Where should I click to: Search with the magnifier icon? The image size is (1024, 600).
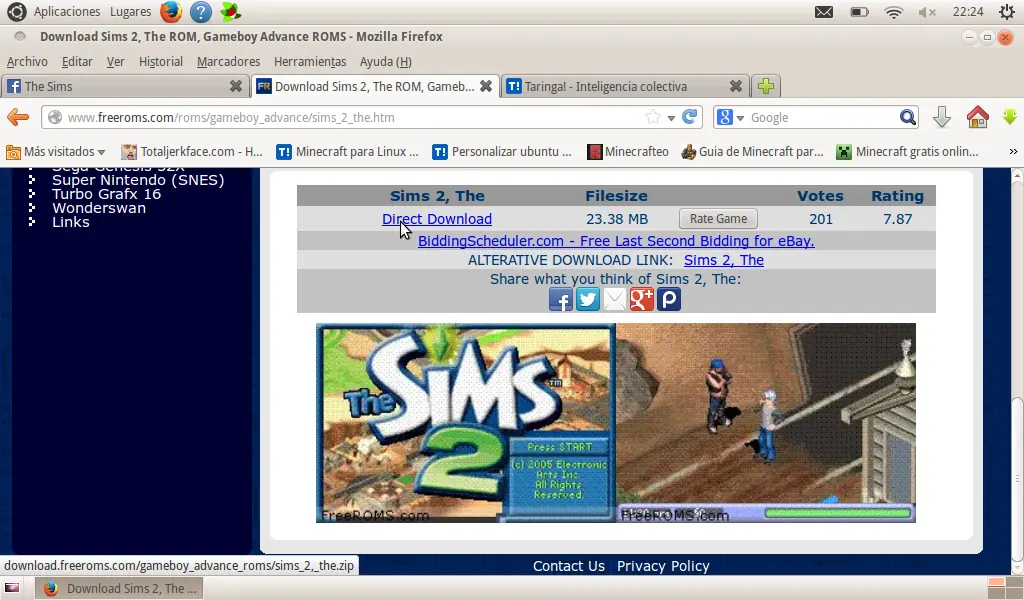pos(907,118)
